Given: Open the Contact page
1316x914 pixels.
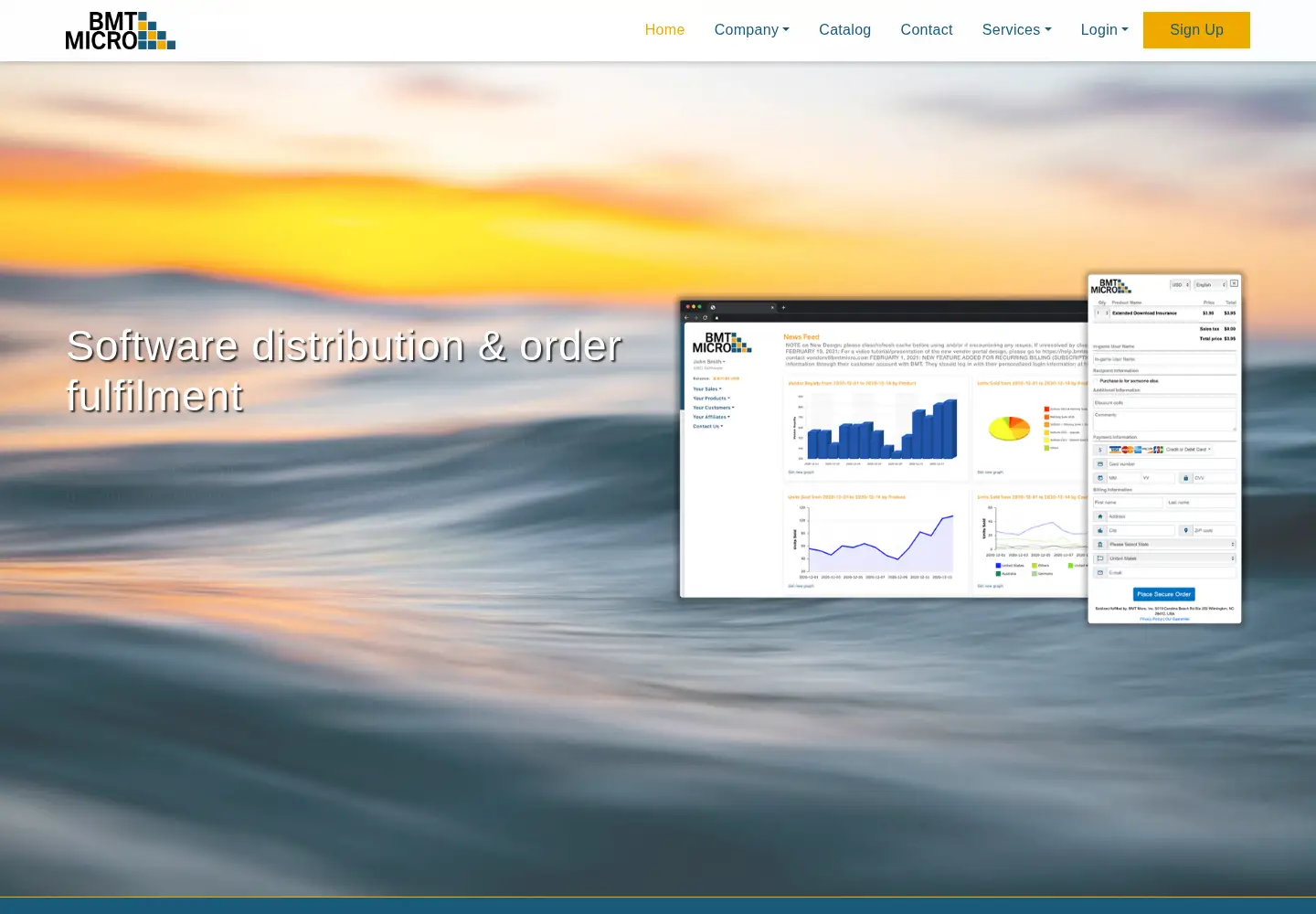Looking at the screenshot, I should tap(926, 30).
